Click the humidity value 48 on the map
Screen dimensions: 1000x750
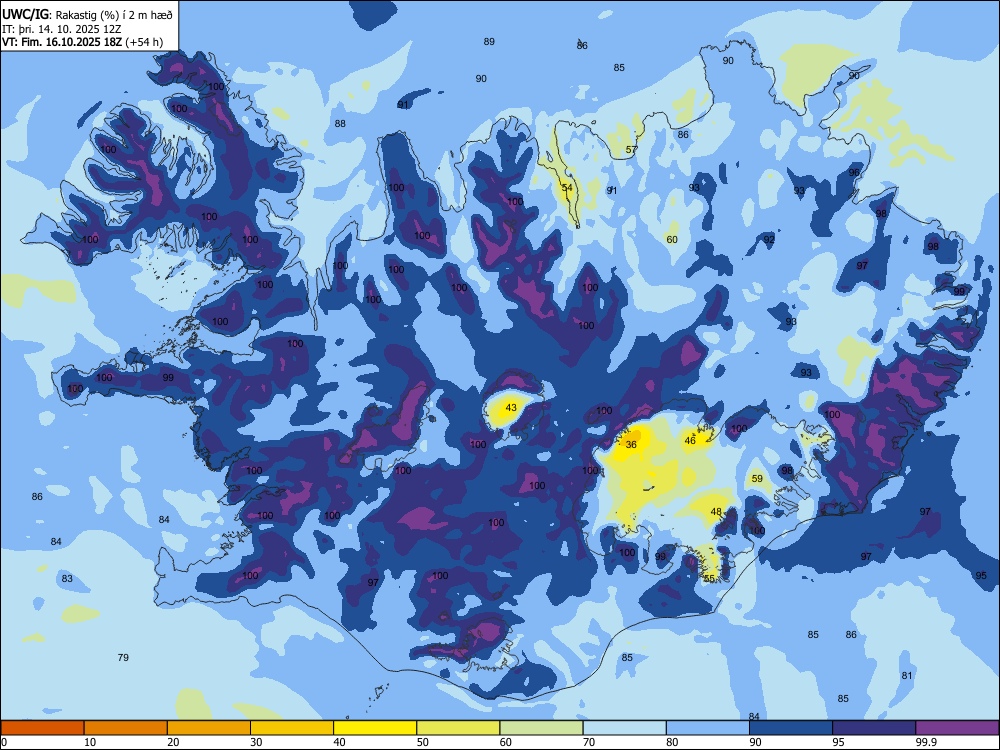(x=716, y=511)
